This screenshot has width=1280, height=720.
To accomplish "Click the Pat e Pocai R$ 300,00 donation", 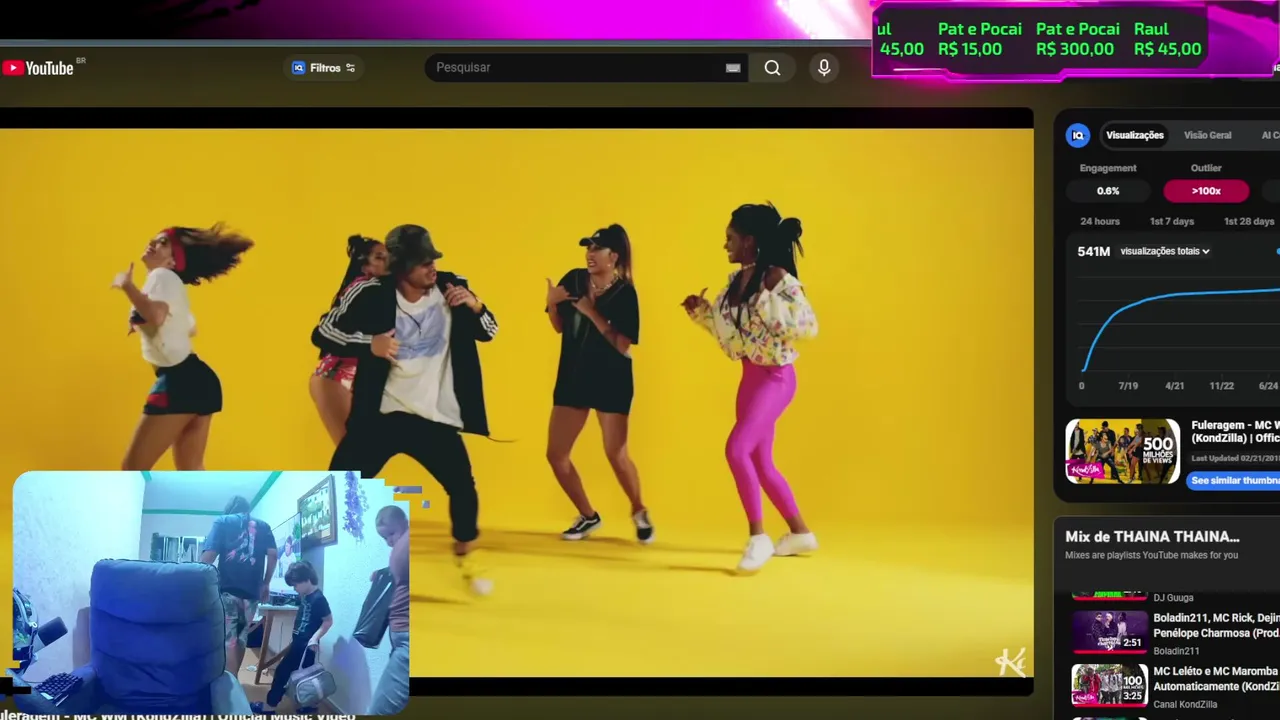I will pyautogui.click(x=1077, y=39).
